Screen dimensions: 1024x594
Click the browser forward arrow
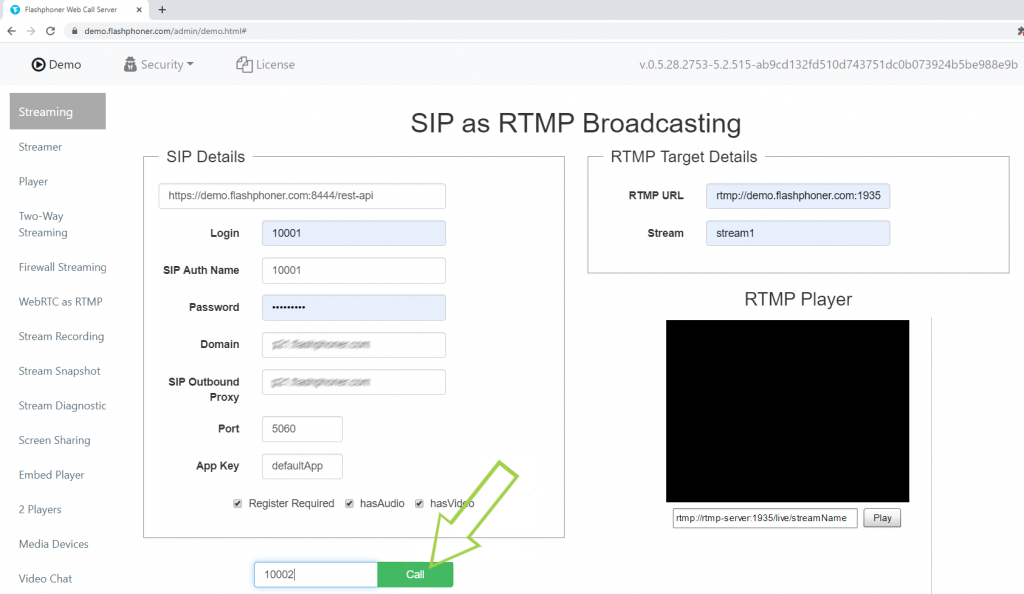pos(31,31)
